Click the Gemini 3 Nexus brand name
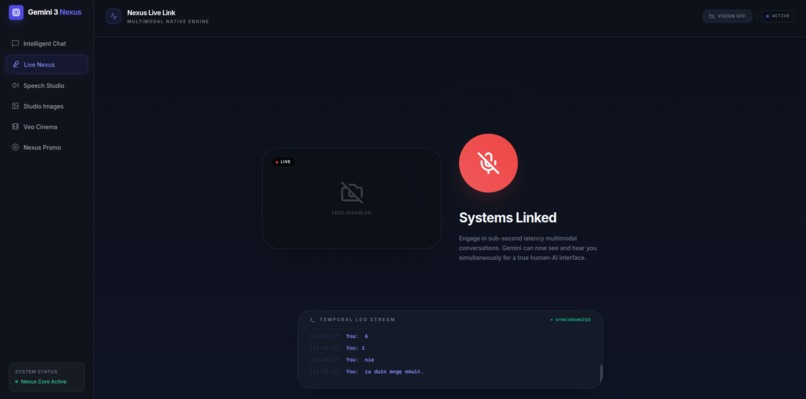 (54, 12)
